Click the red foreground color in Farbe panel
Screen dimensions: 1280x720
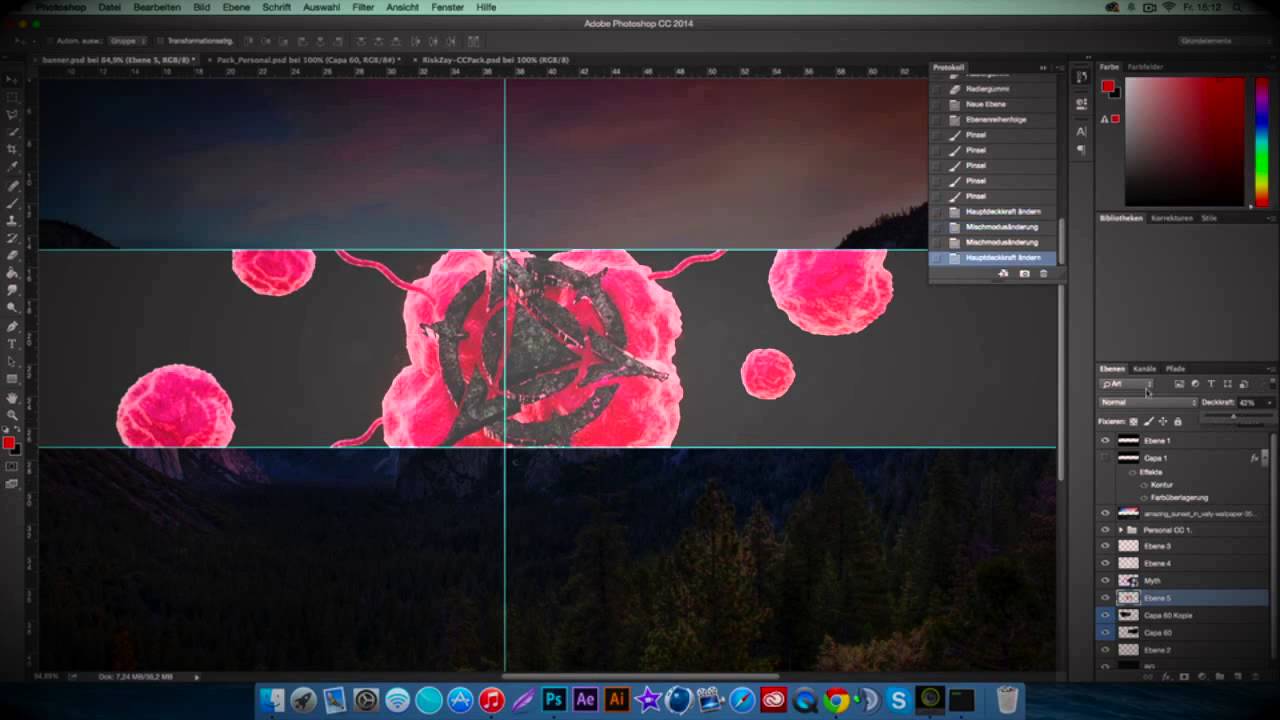tap(1108, 87)
